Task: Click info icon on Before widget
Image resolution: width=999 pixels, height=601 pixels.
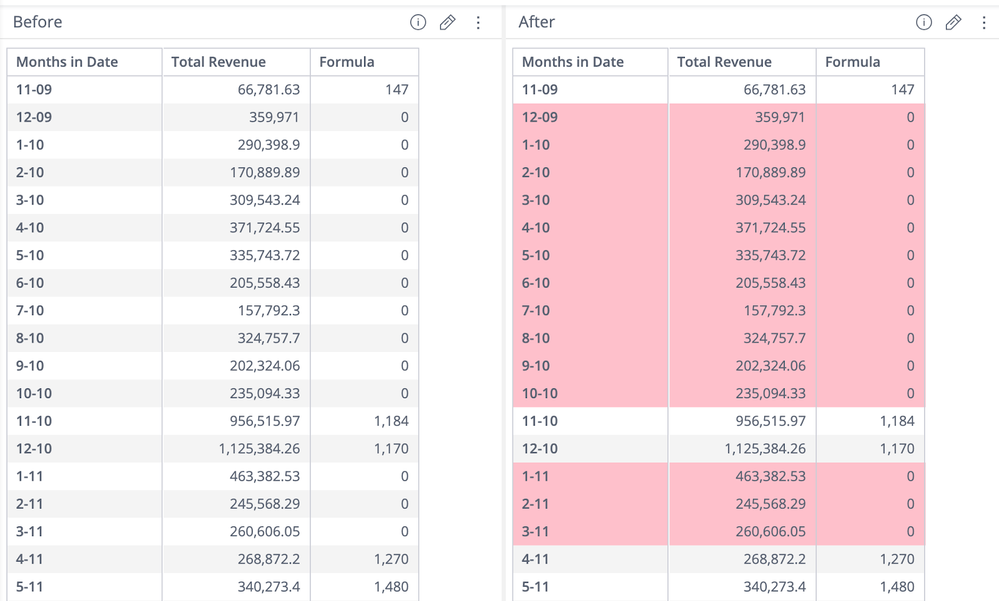Action: click(x=418, y=22)
